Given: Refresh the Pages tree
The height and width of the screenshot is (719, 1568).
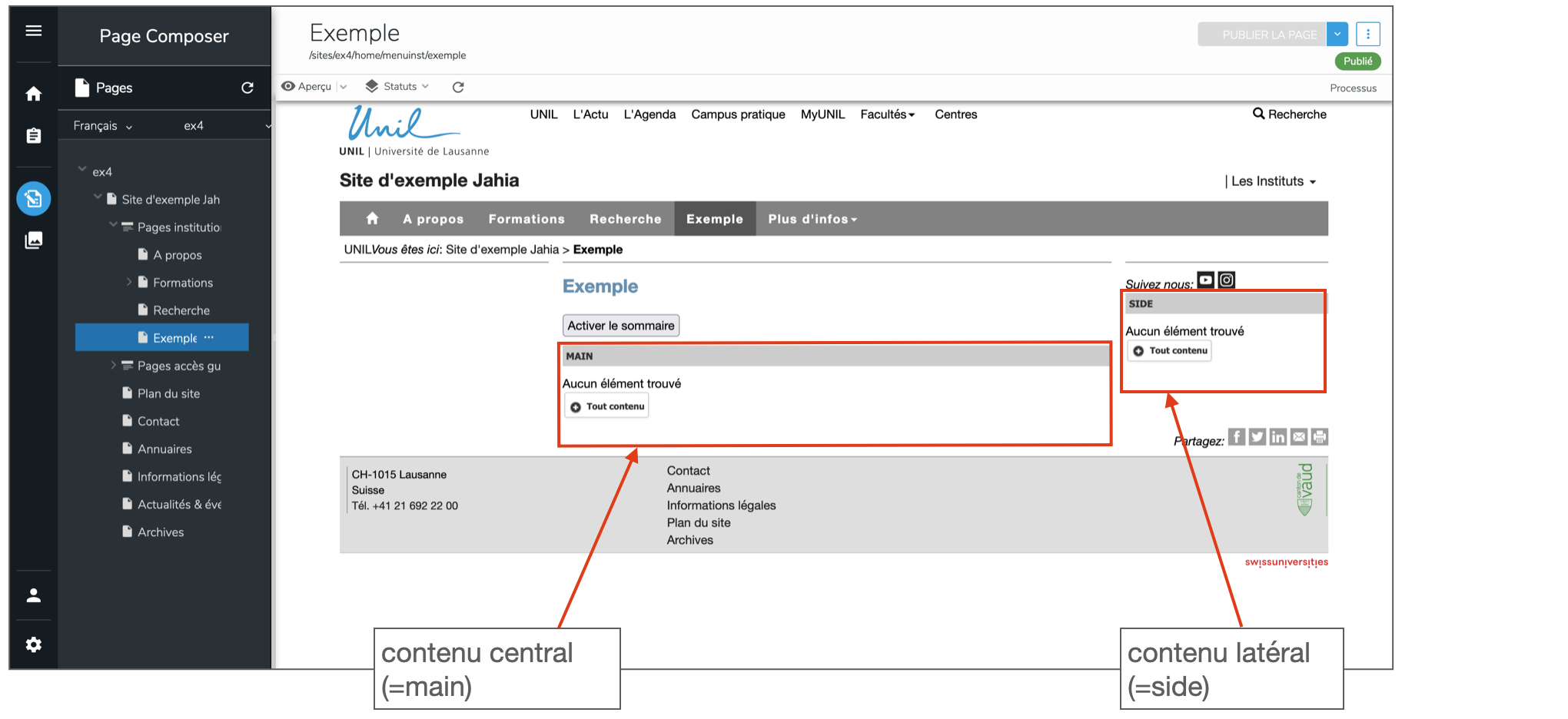Looking at the screenshot, I should (247, 88).
